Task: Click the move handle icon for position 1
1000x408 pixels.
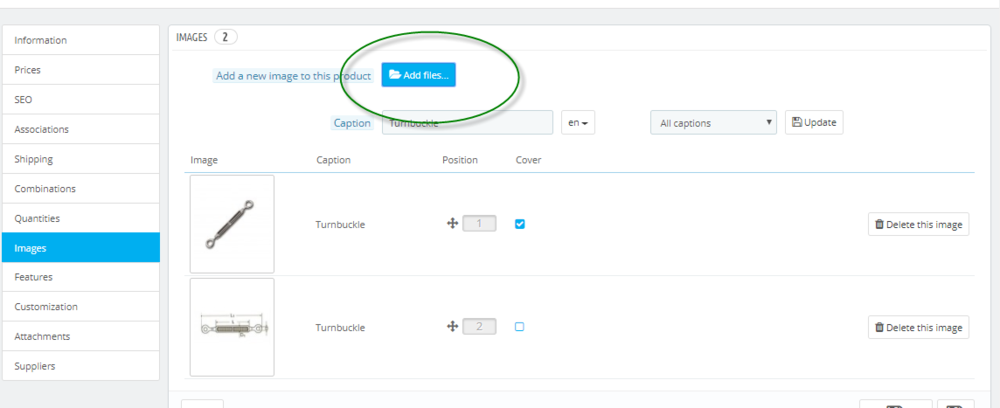Action: click(452, 224)
